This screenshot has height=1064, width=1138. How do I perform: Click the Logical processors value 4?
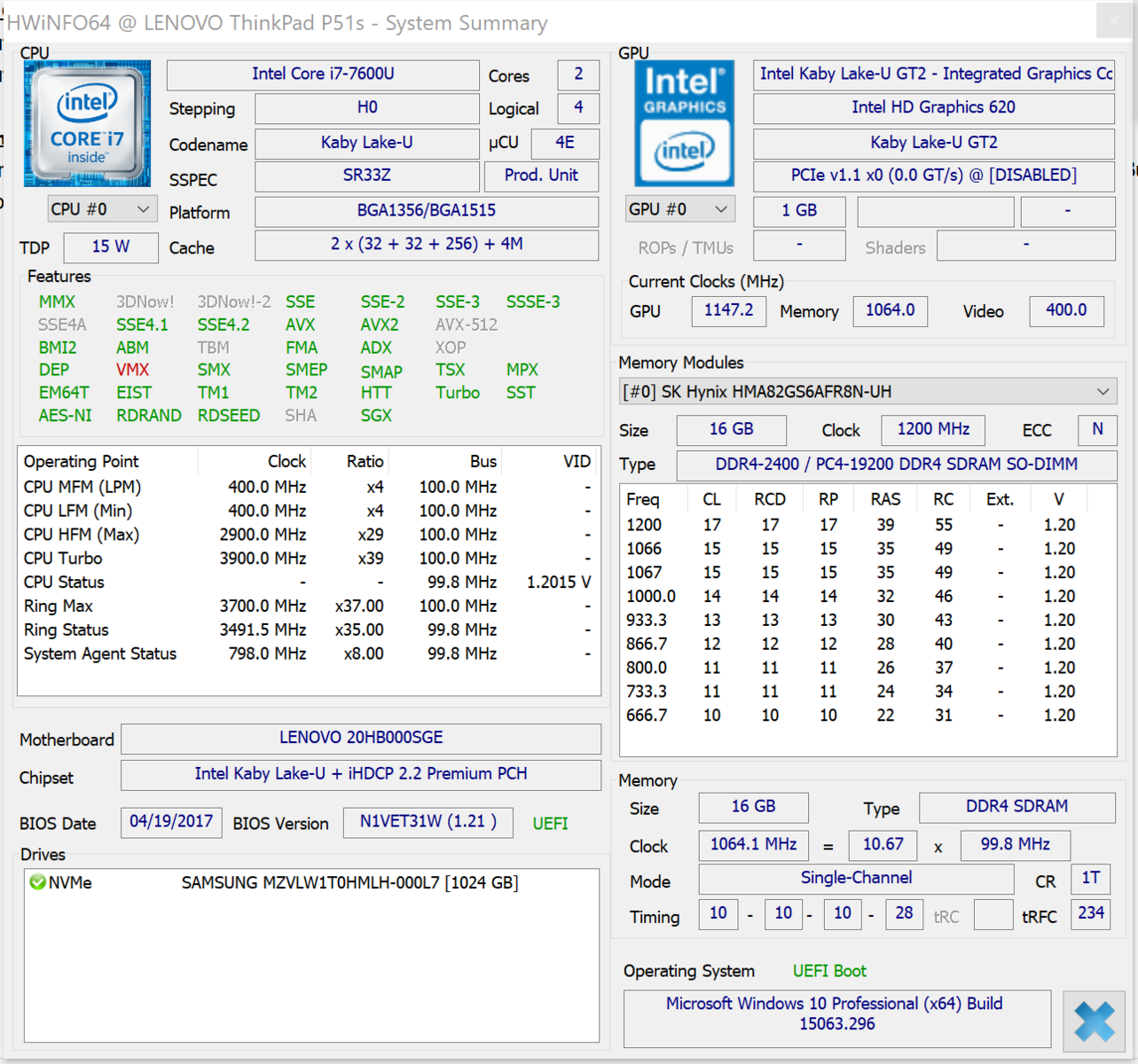tap(578, 108)
